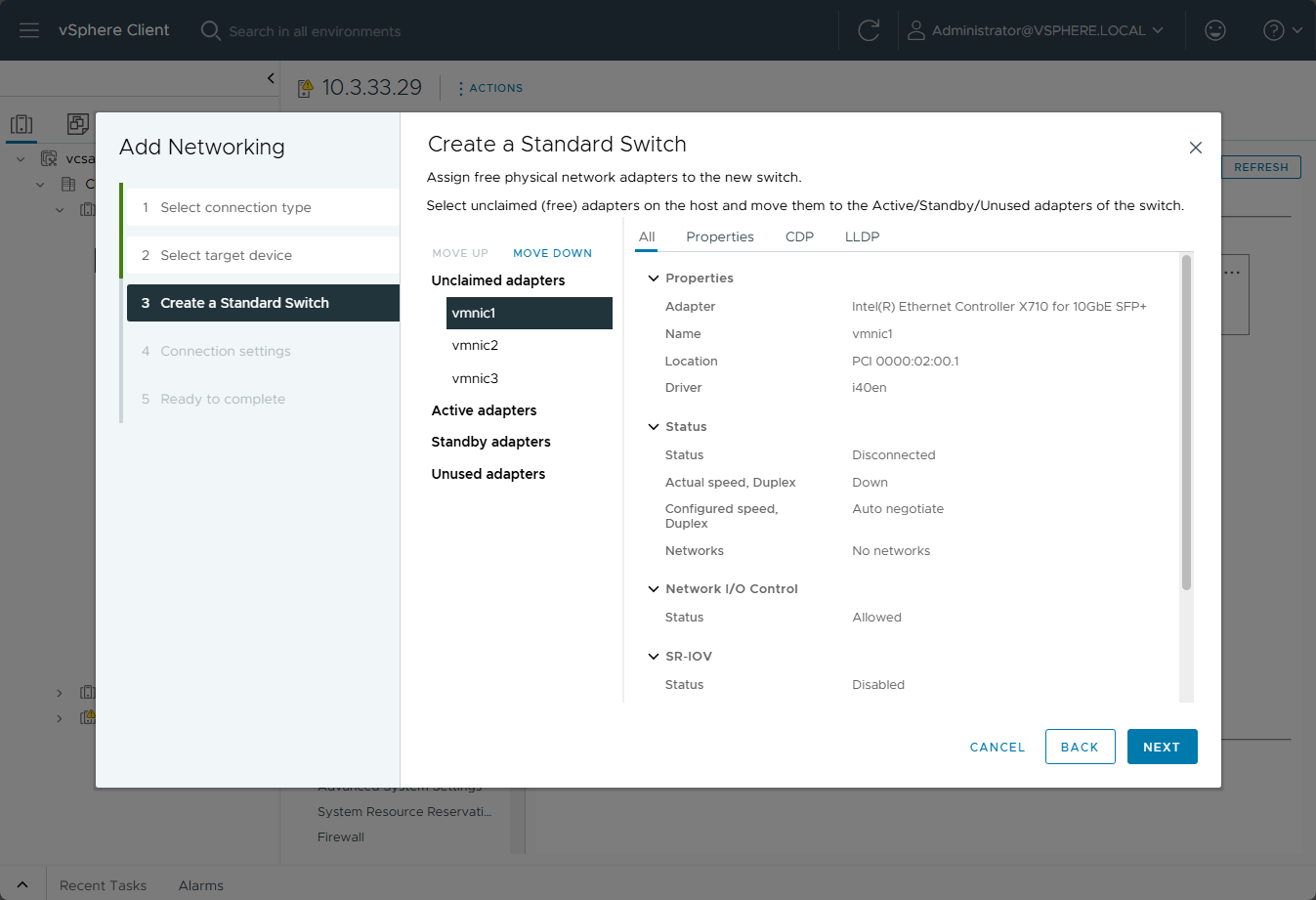Close the Add Networking dialog

tap(1195, 148)
